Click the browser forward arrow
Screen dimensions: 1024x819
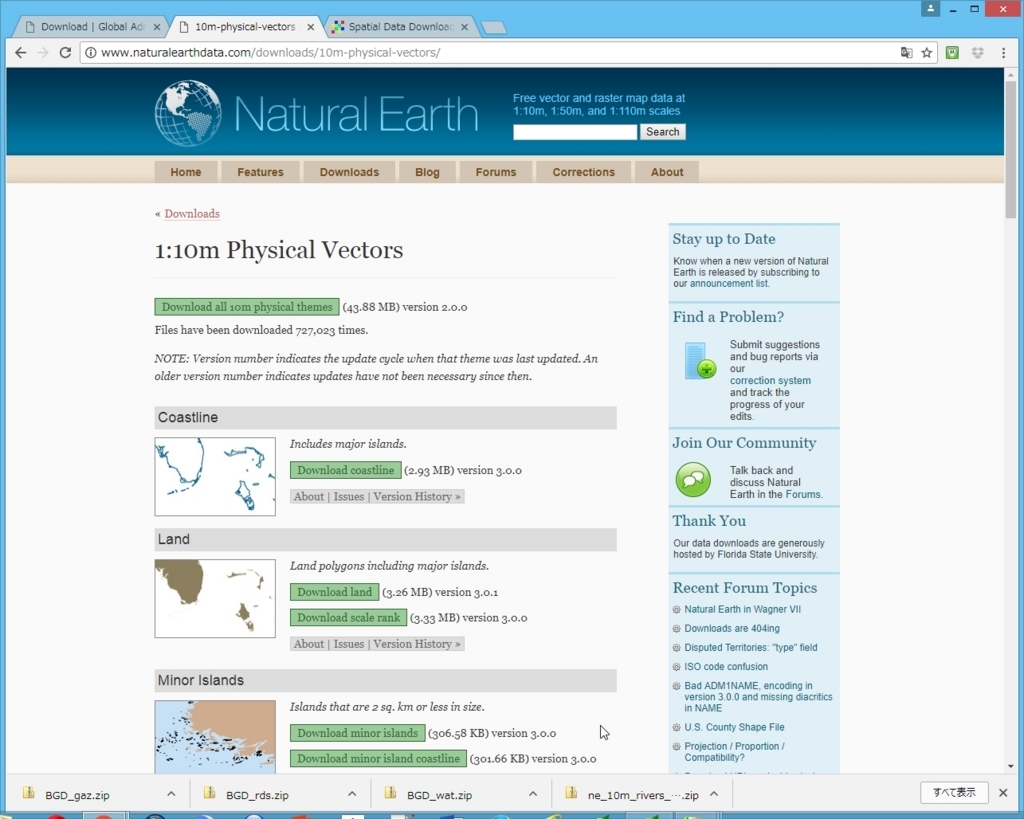pyautogui.click(x=43, y=52)
